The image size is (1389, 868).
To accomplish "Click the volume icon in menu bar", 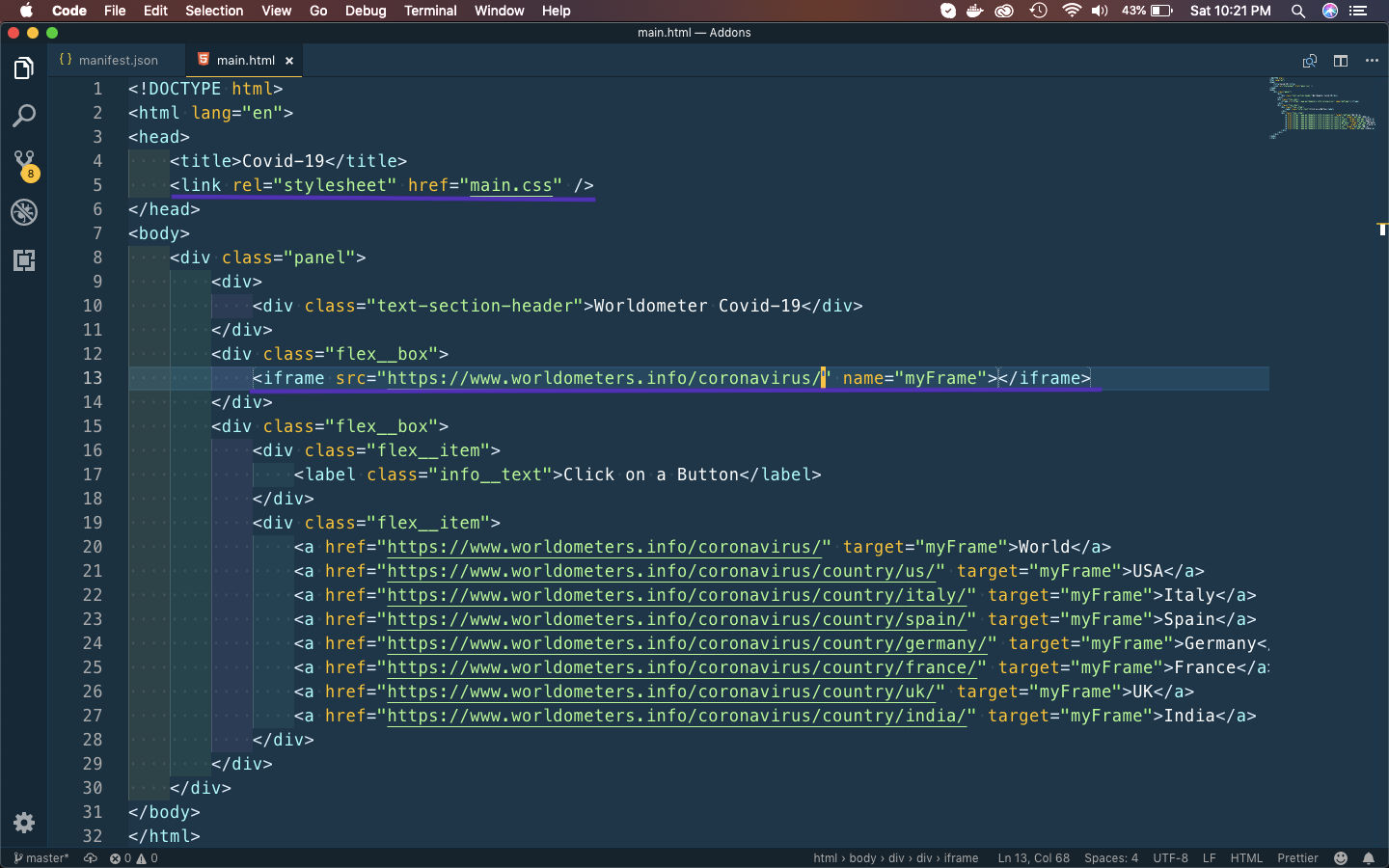I will pos(1100,11).
